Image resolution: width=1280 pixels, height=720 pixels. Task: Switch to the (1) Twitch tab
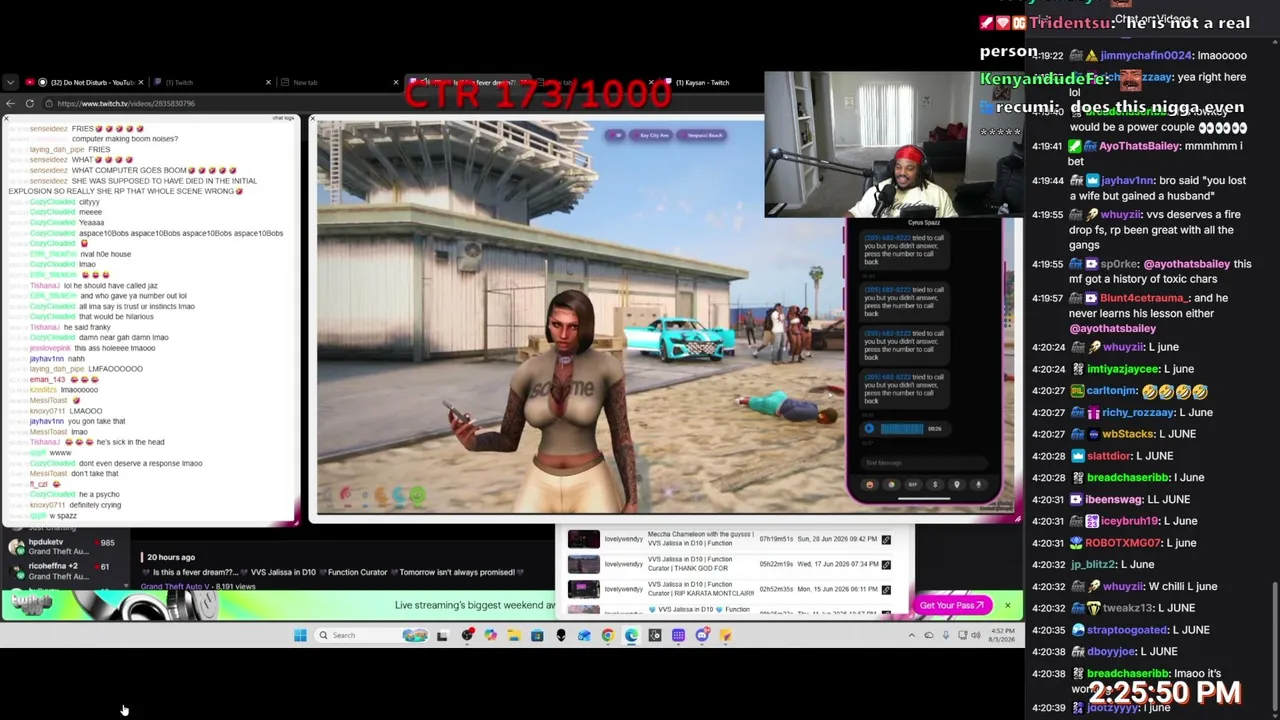212,82
